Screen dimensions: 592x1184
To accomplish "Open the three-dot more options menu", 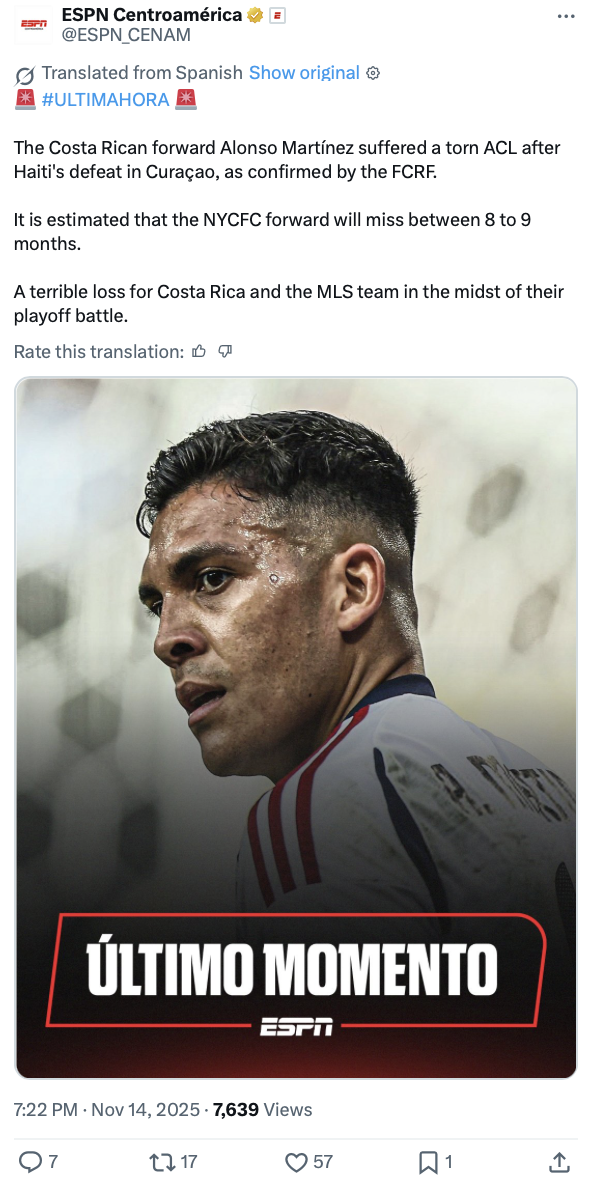I will click(x=566, y=16).
